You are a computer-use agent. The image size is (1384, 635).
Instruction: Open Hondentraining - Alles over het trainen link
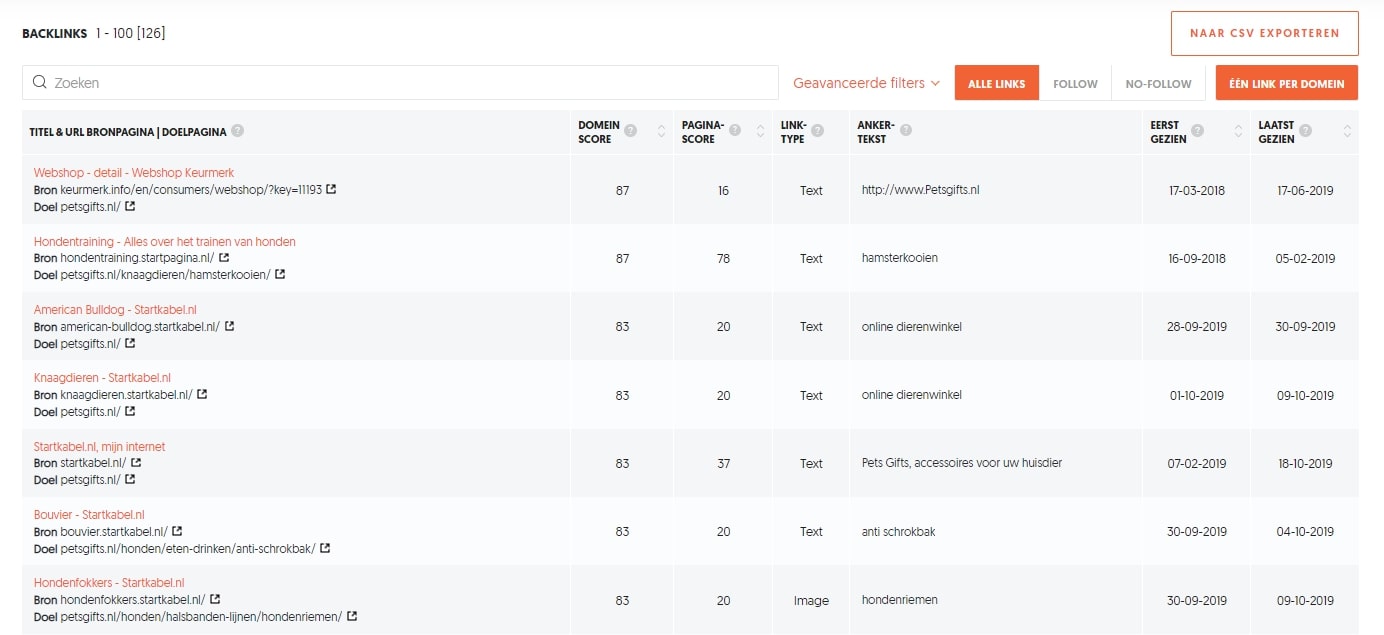165,241
